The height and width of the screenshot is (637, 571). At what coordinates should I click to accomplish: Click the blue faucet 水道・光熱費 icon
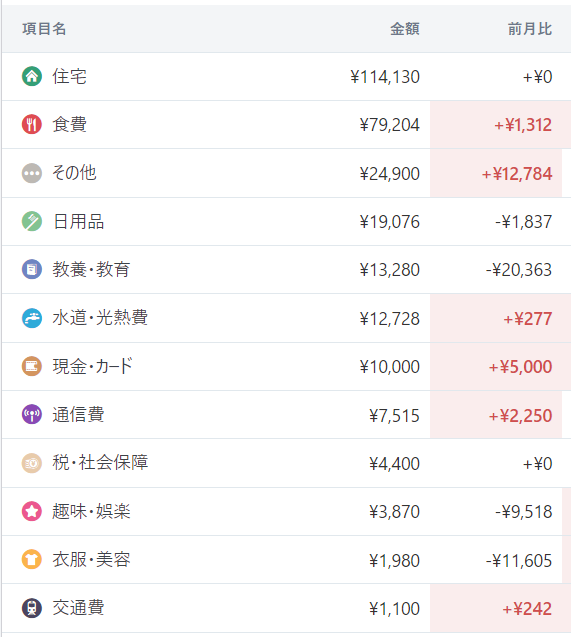pyautogui.click(x=32, y=318)
